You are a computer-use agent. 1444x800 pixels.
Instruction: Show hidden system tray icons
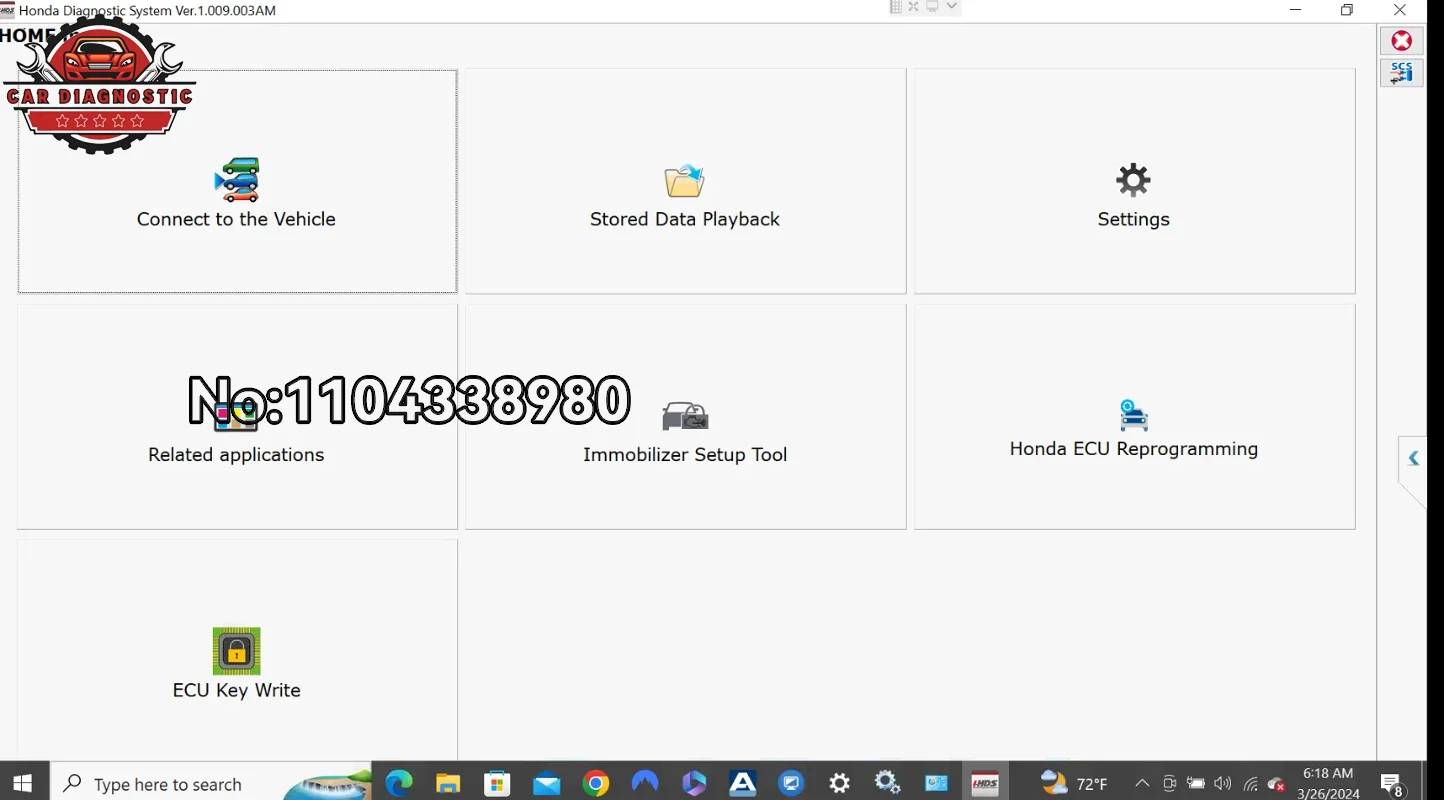[1142, 784]
